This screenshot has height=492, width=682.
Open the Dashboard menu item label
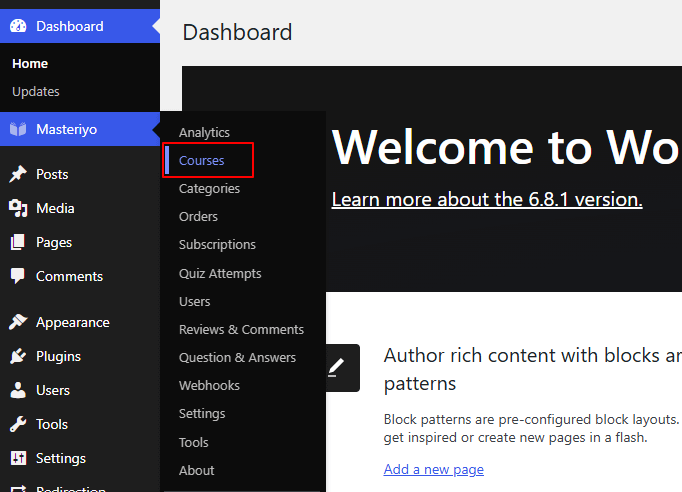[x=70, y=26]
